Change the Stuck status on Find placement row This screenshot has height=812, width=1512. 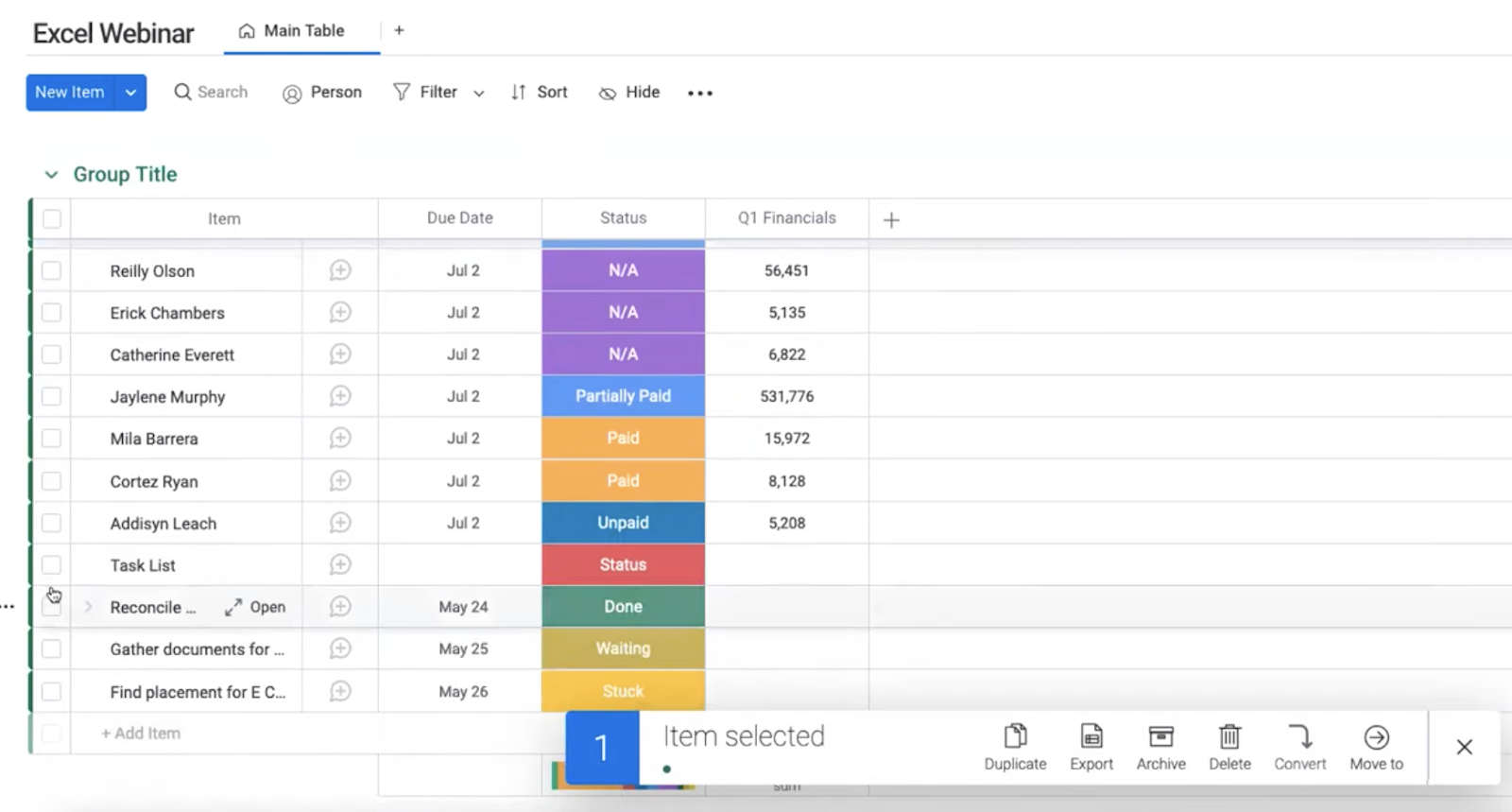[x=624, y=691]
